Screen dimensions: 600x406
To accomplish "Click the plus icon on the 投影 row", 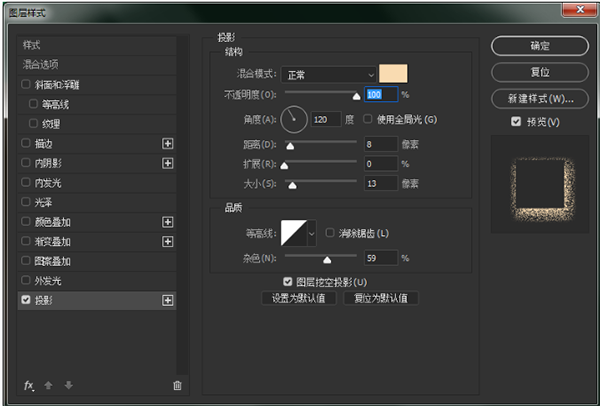I will [x=168, y=300].
